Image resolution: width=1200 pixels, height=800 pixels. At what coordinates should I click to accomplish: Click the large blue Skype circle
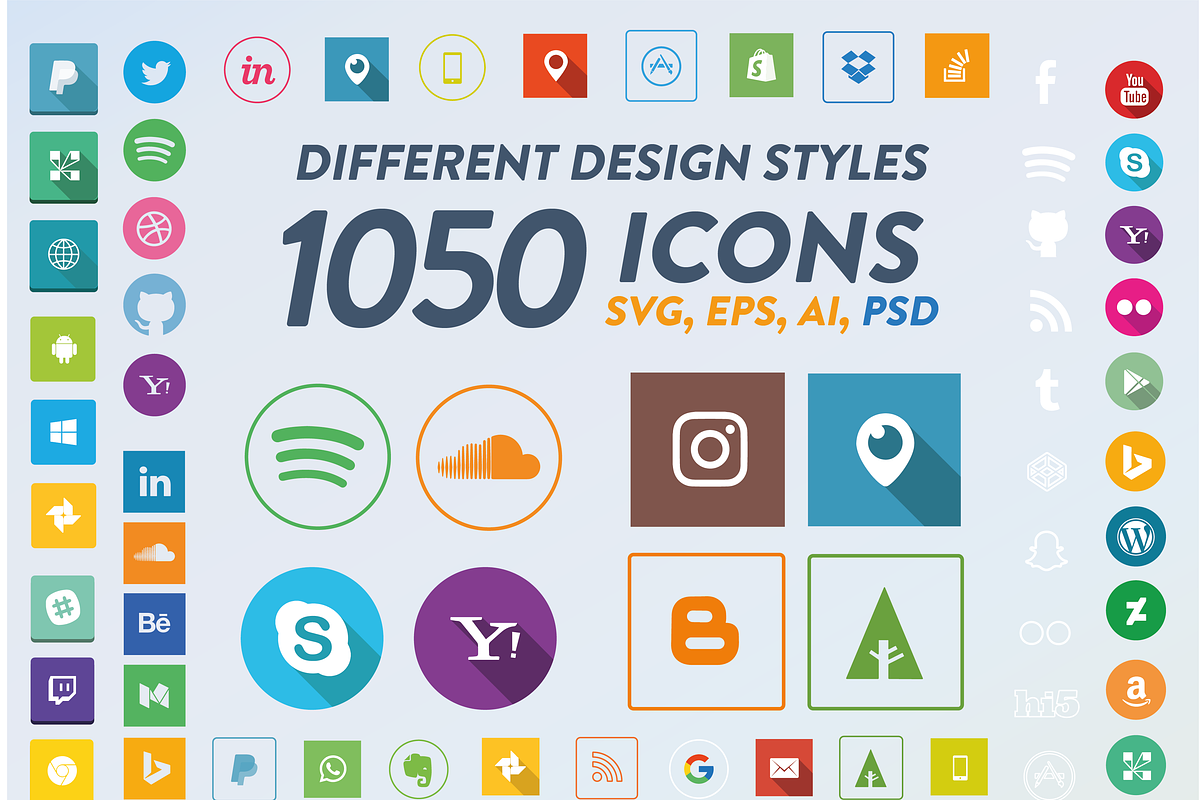[x=313, y=639]
